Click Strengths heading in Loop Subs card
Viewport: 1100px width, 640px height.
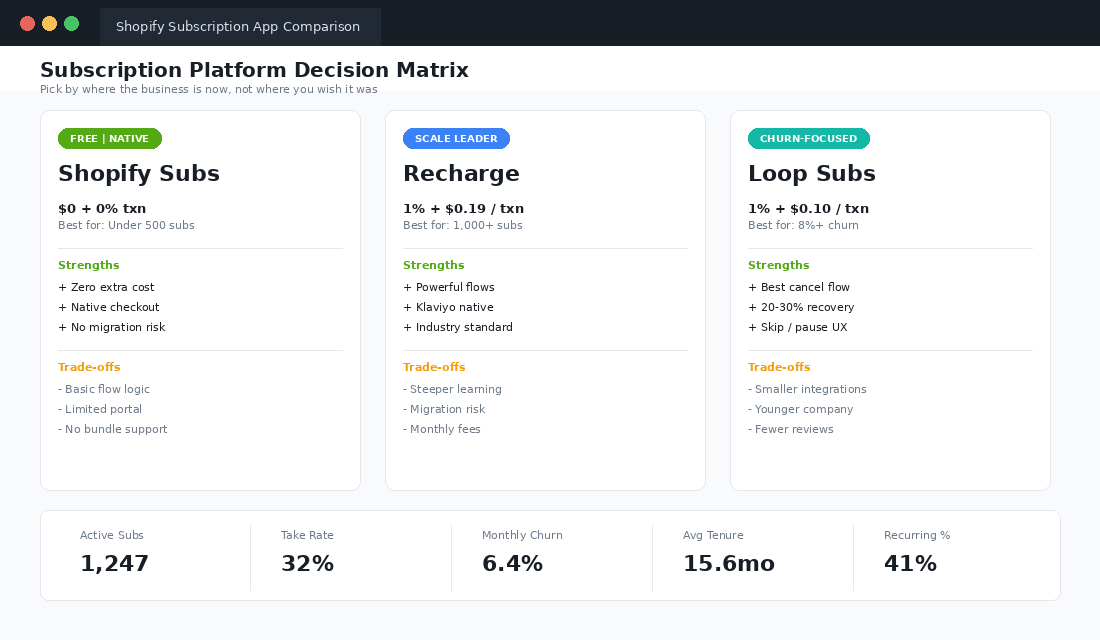[x=779, y=265]
